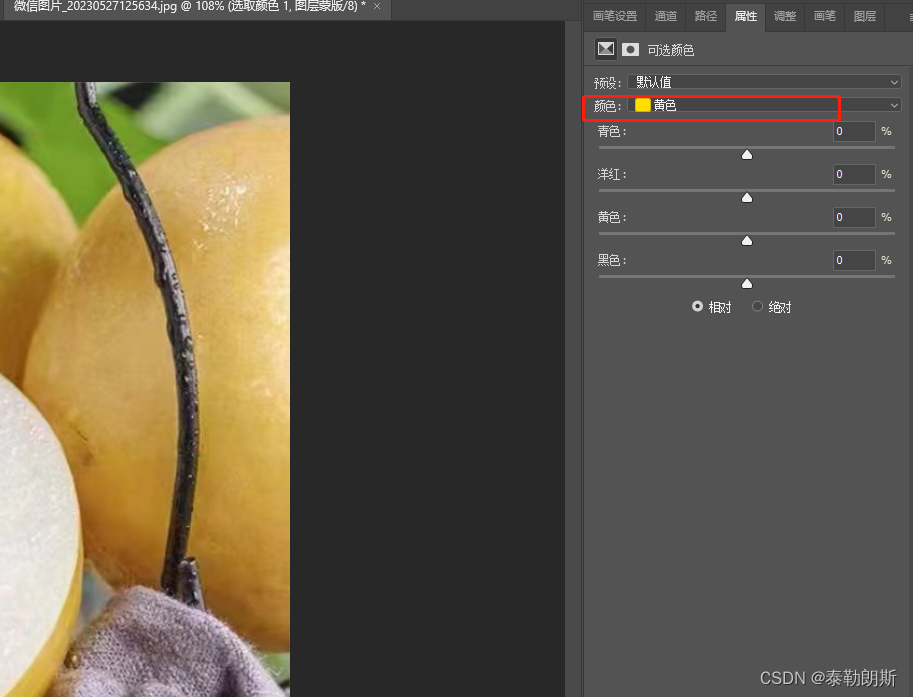Click the 黑色 label
This screenshot has height=697, width=913.
(x=611, y=261)
